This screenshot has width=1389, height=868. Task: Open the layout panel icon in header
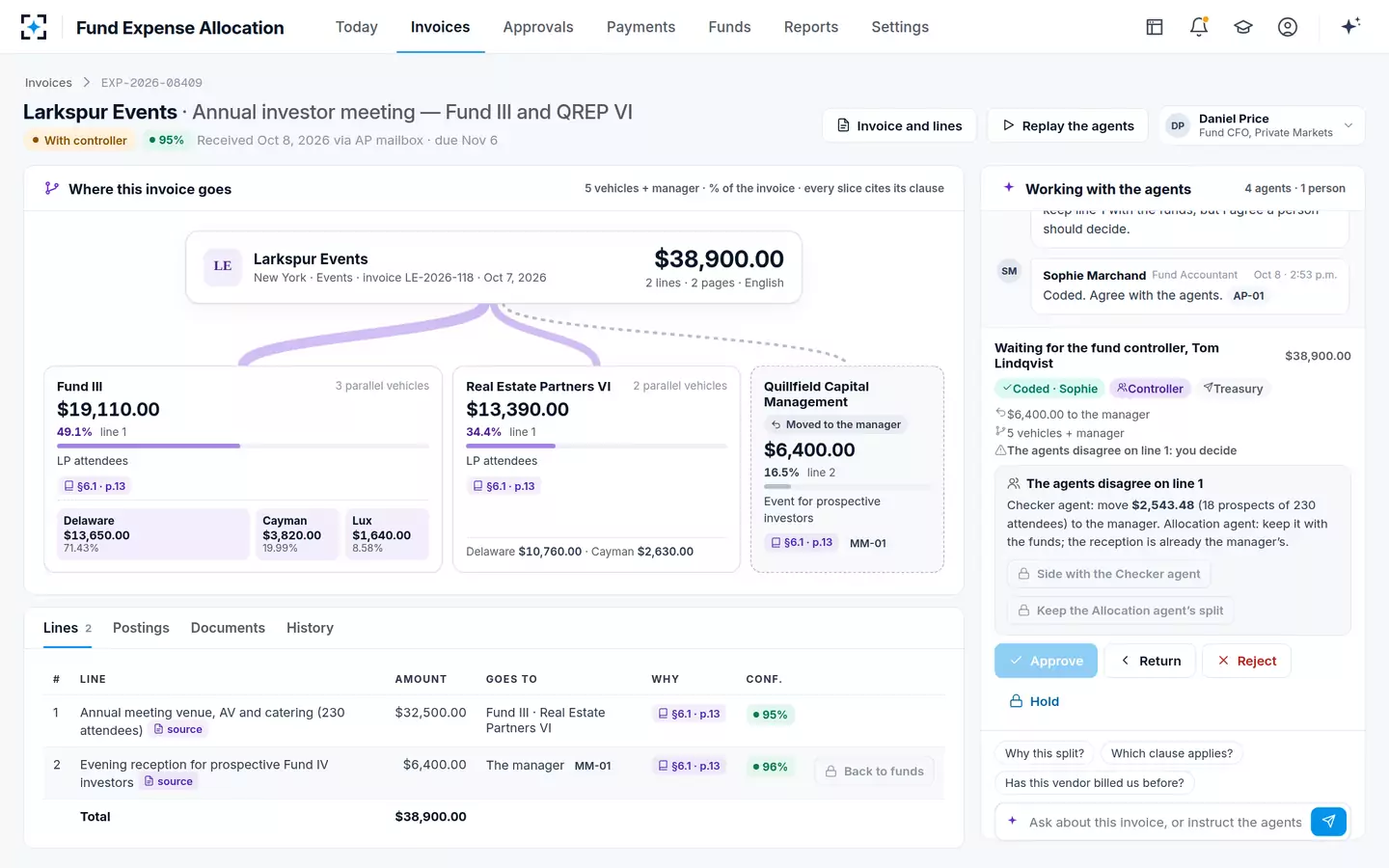1155,27
